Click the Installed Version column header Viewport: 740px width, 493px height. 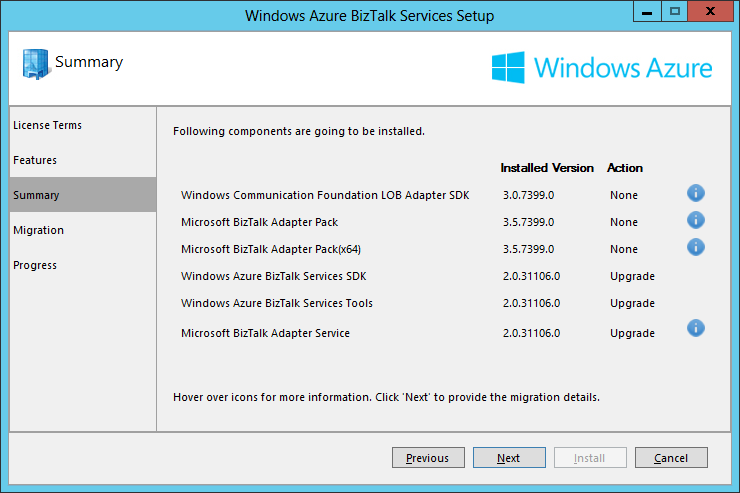[547, 168]
